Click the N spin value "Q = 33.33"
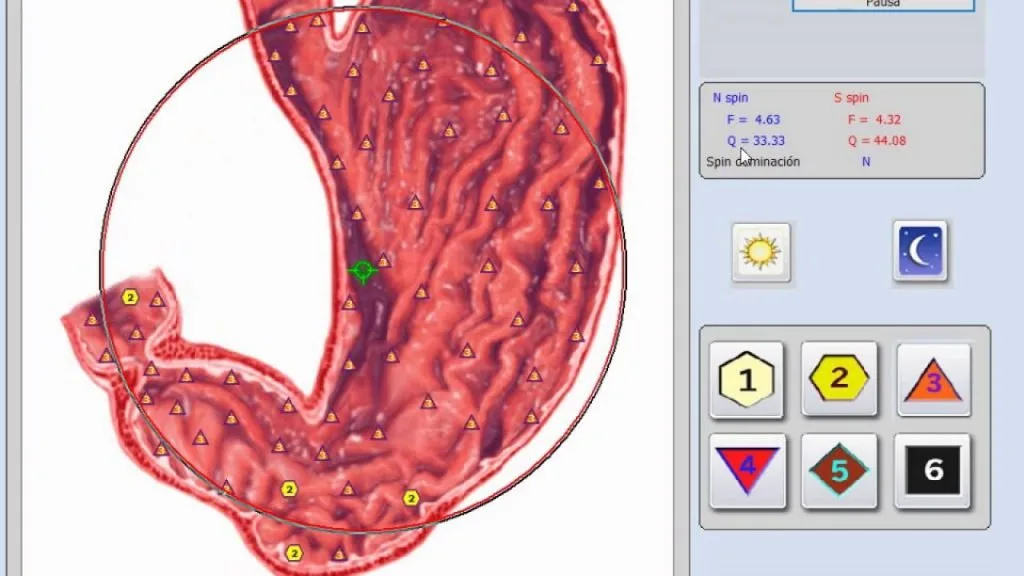 [756, 140]
